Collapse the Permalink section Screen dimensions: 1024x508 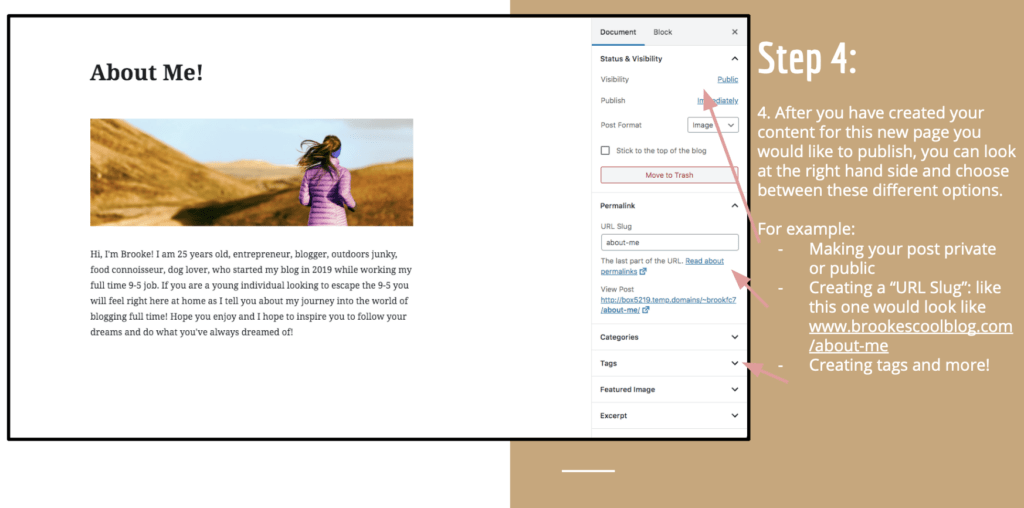tap(734, 205)
